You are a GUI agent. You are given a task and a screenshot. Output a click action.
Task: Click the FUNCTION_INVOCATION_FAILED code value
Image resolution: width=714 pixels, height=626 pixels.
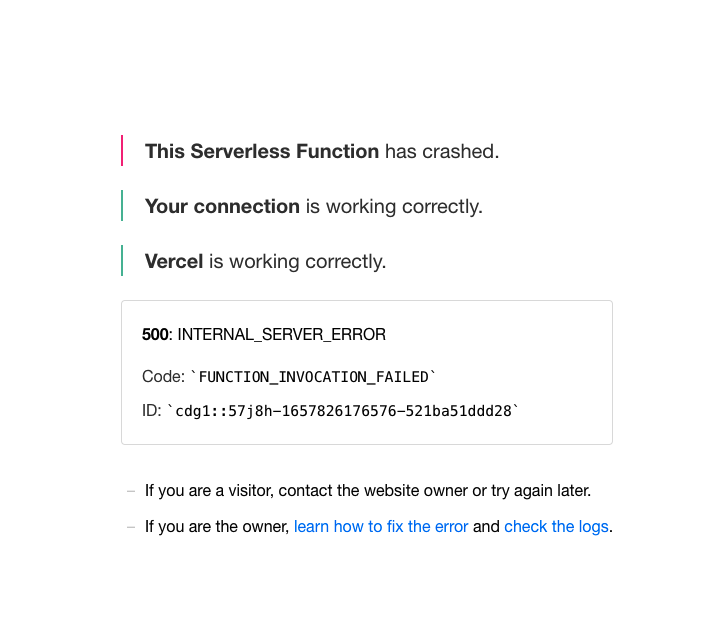pos(314,377)
